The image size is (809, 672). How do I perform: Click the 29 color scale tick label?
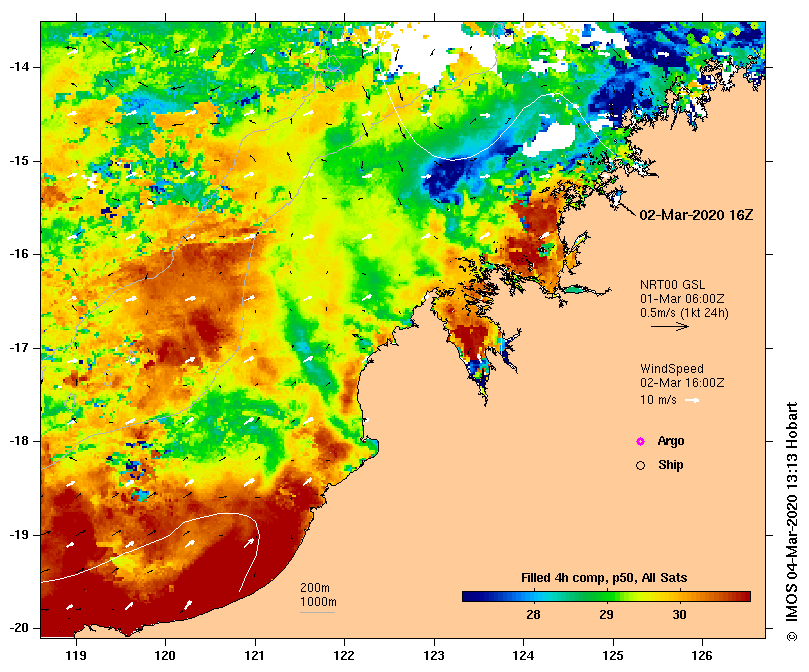pyautogui.click(x=606, y=615)
